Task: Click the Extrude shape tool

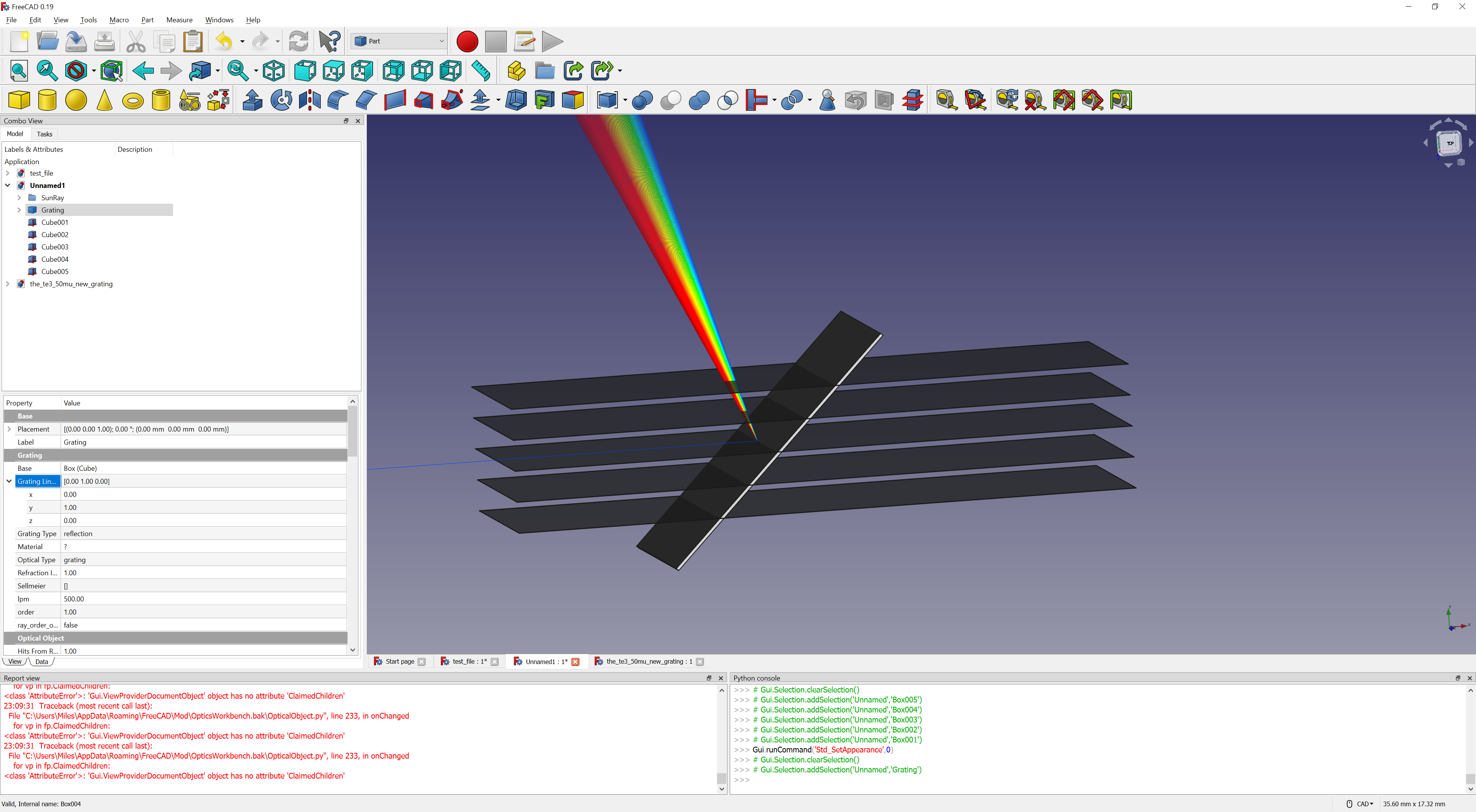Action: click(x=253, y=100)
